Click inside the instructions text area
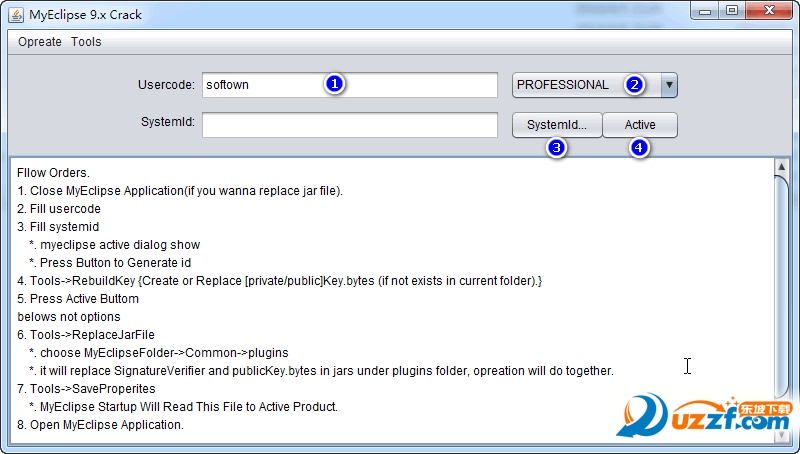The image size is (800, 454). point(400,300)
